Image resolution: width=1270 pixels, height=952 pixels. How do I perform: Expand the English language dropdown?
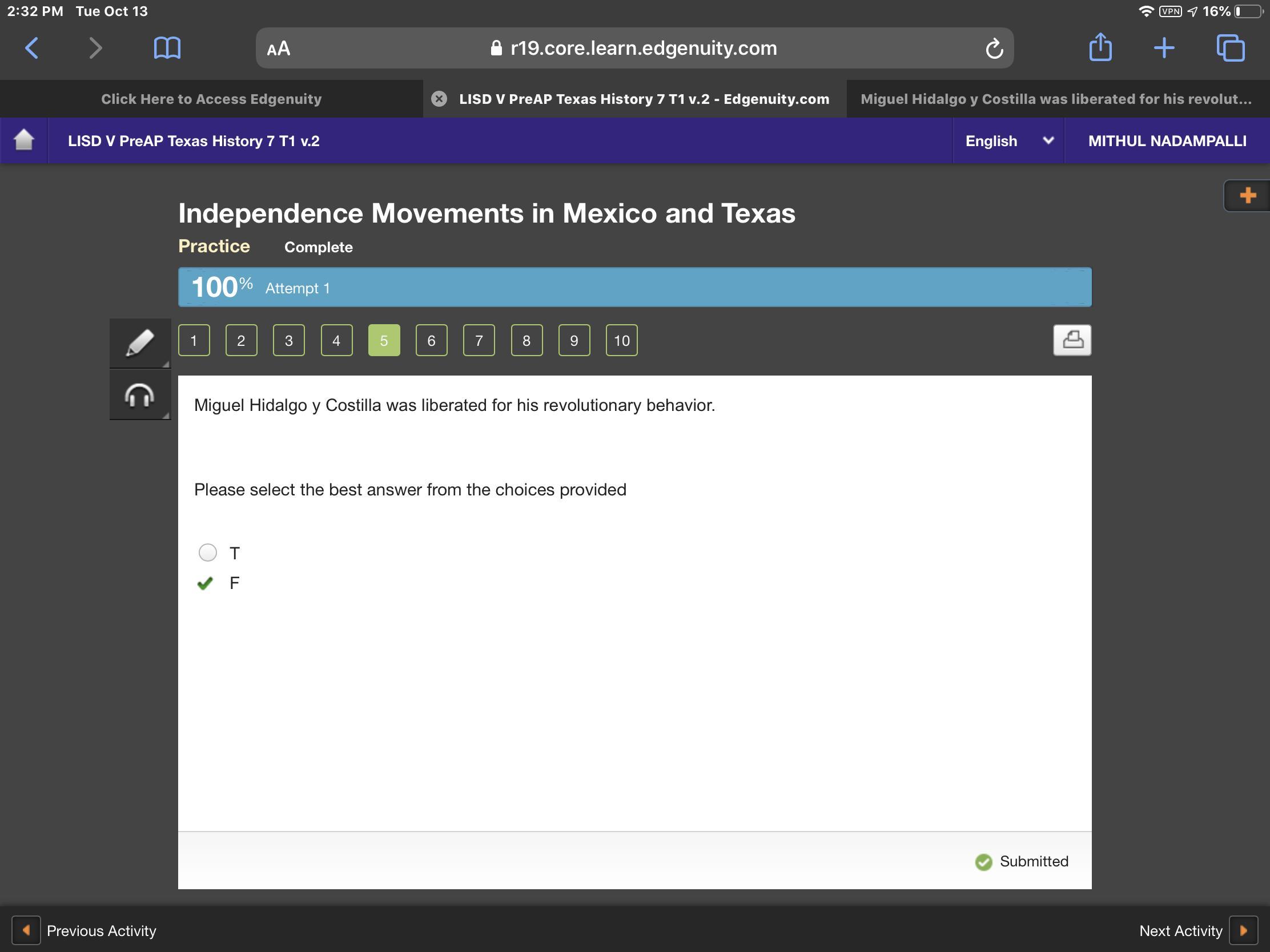coord(1008,140)
